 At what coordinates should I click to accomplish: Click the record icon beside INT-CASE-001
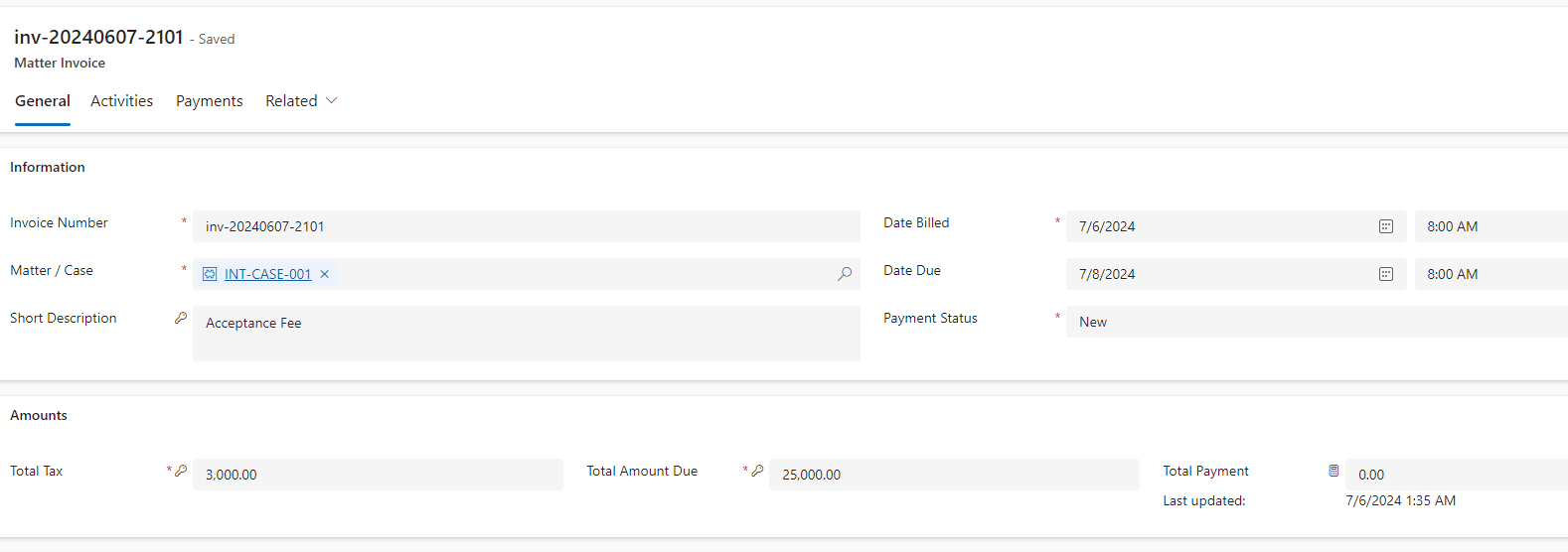[210, 274]
